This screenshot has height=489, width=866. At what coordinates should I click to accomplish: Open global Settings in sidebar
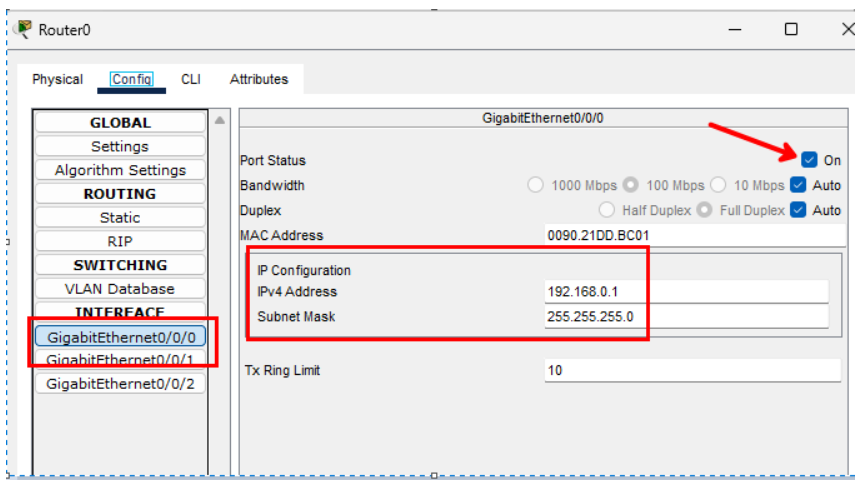(x=120, y=146)
